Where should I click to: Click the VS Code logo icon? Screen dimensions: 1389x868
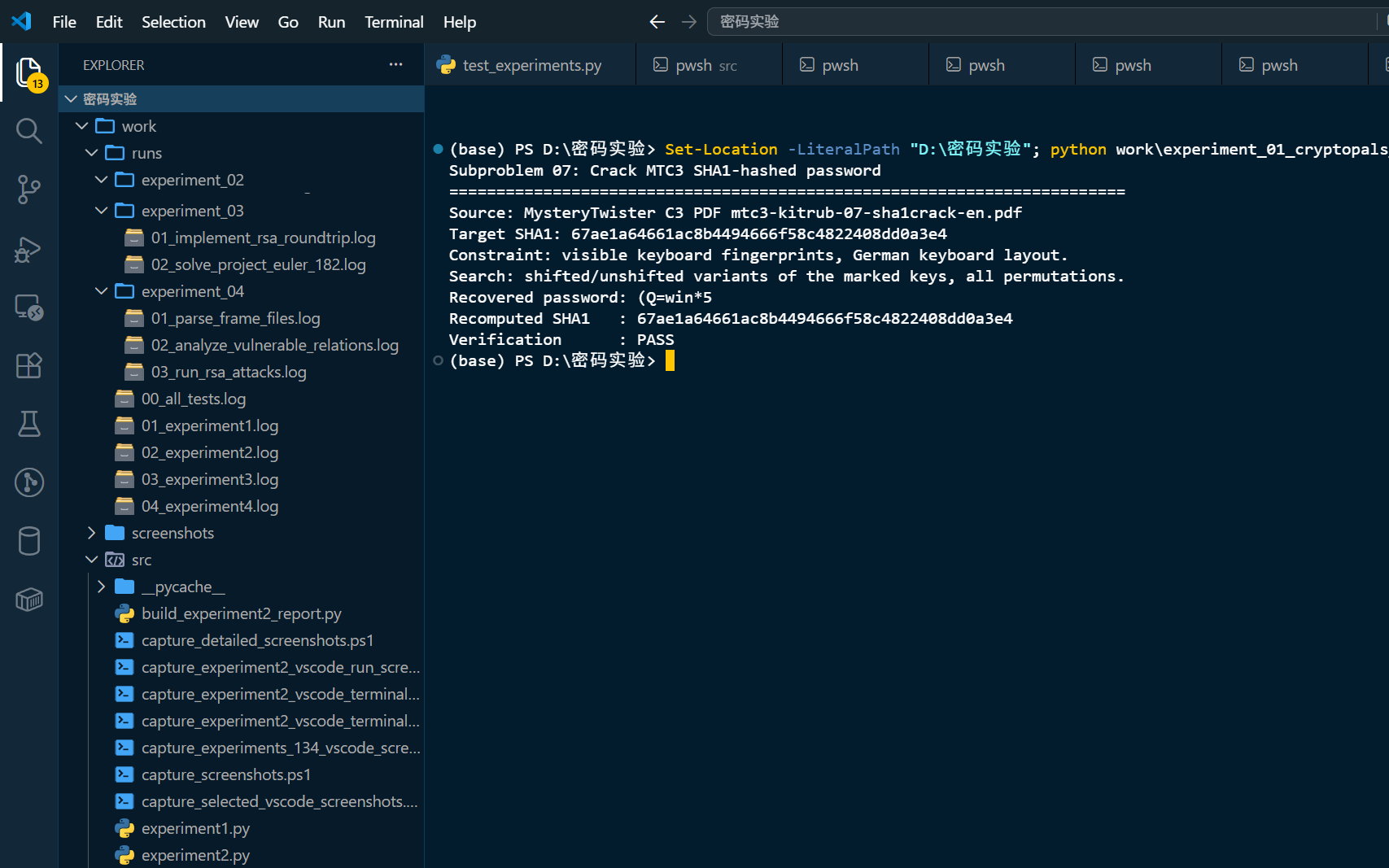coord(22,21)
